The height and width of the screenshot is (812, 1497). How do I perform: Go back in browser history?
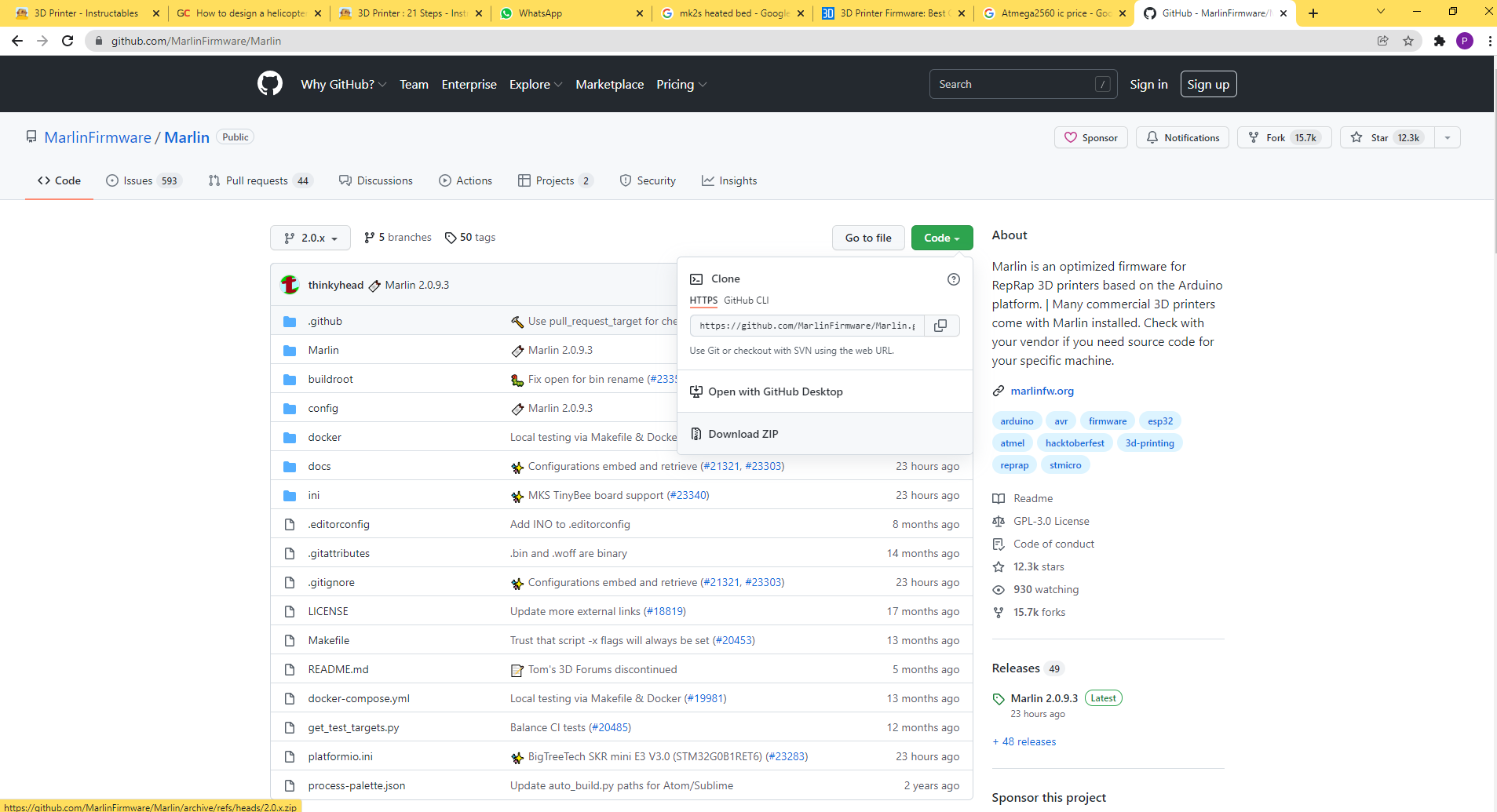pyautogui.click(x=17, y=41)
